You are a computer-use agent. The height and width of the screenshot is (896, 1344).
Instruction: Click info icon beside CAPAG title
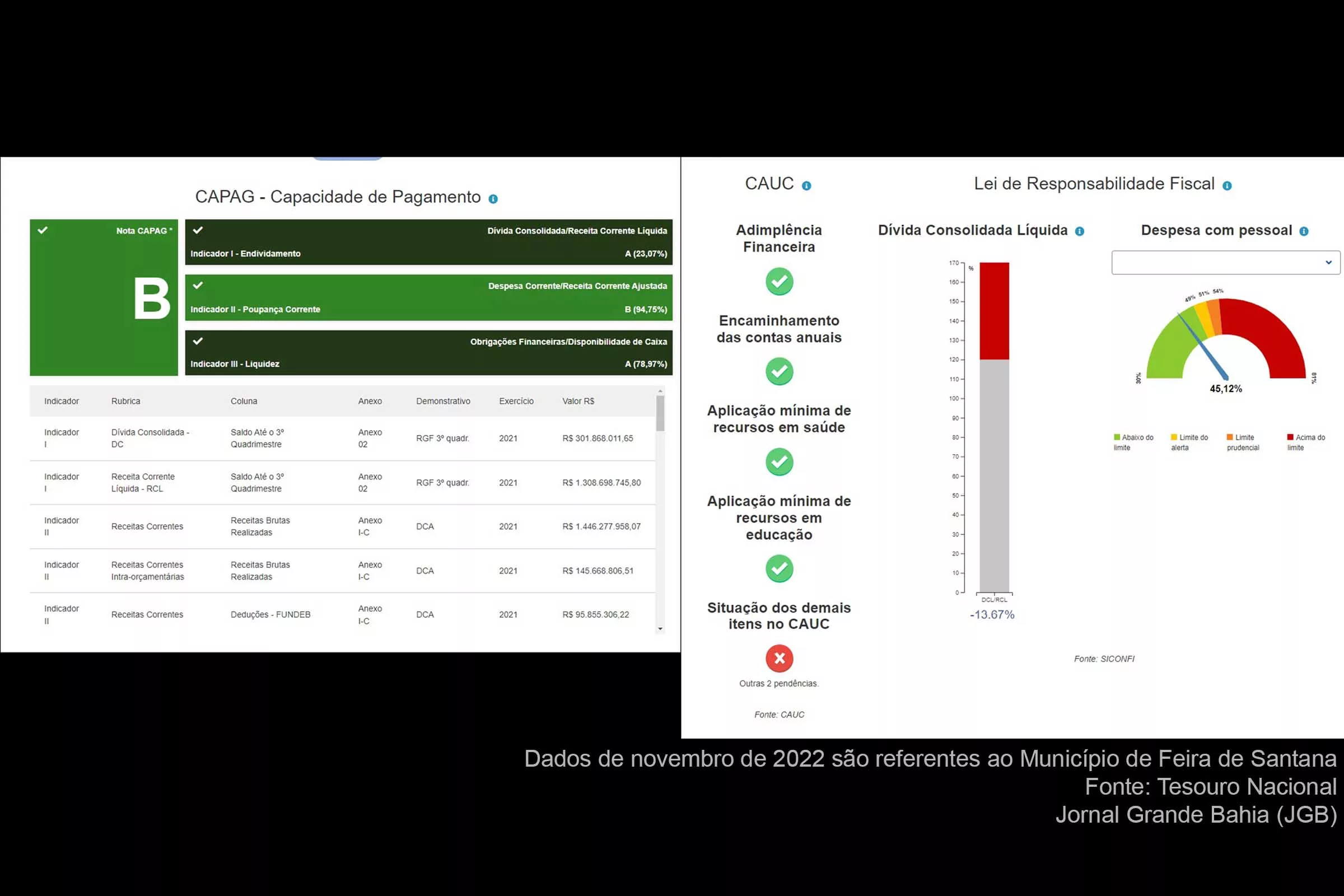pos(493,199)
